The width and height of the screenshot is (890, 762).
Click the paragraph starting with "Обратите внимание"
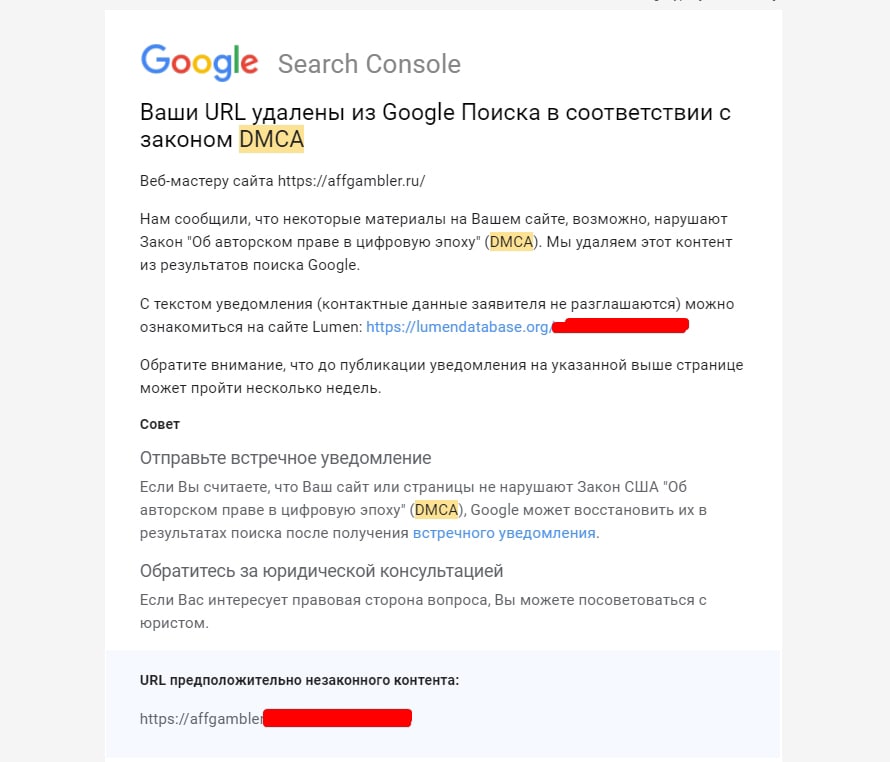coord(440,375)
